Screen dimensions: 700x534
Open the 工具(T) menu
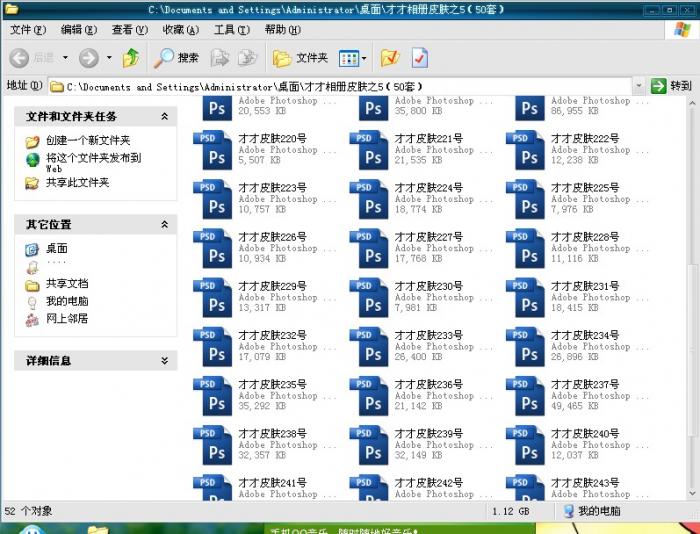pyautogui.click(x=232, y=30)
